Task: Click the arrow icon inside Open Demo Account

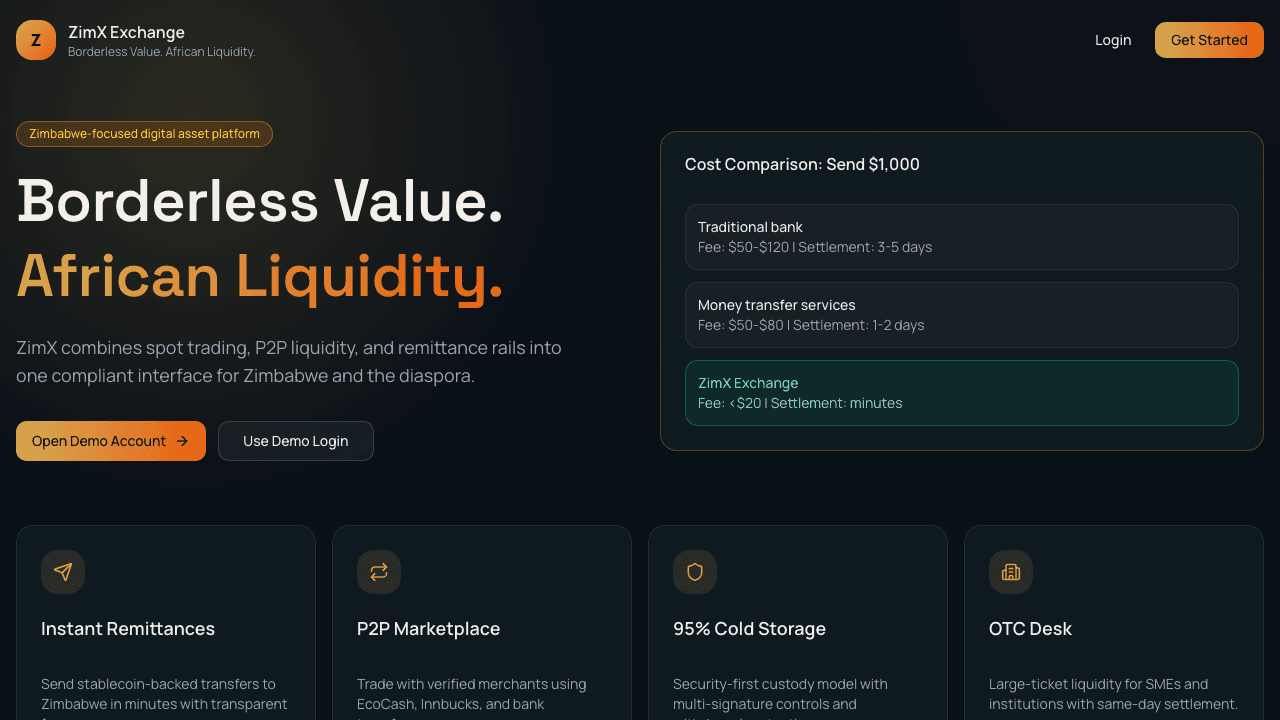Action: 183,440
